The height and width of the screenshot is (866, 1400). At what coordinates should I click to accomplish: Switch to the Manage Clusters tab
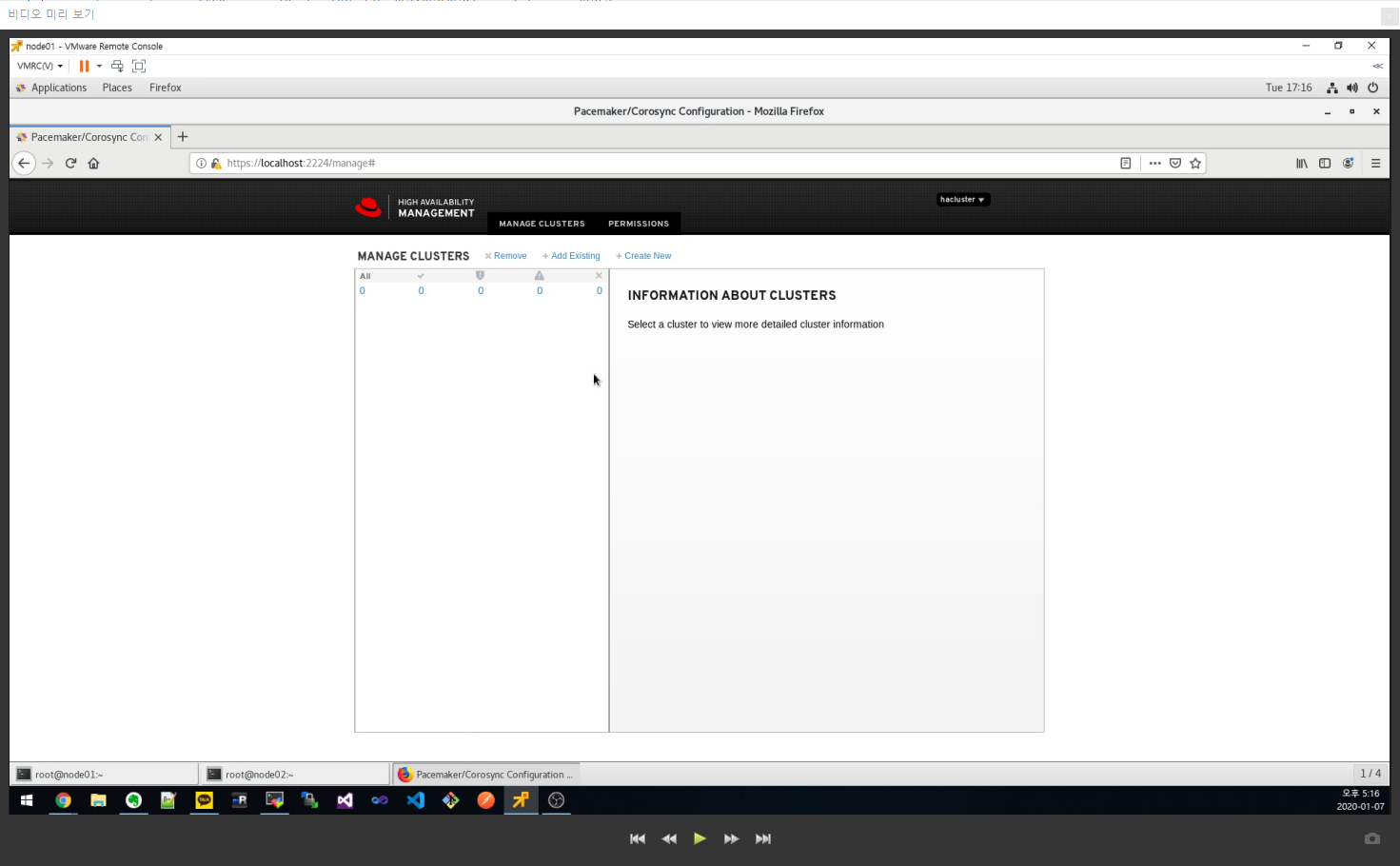point(542,224)
